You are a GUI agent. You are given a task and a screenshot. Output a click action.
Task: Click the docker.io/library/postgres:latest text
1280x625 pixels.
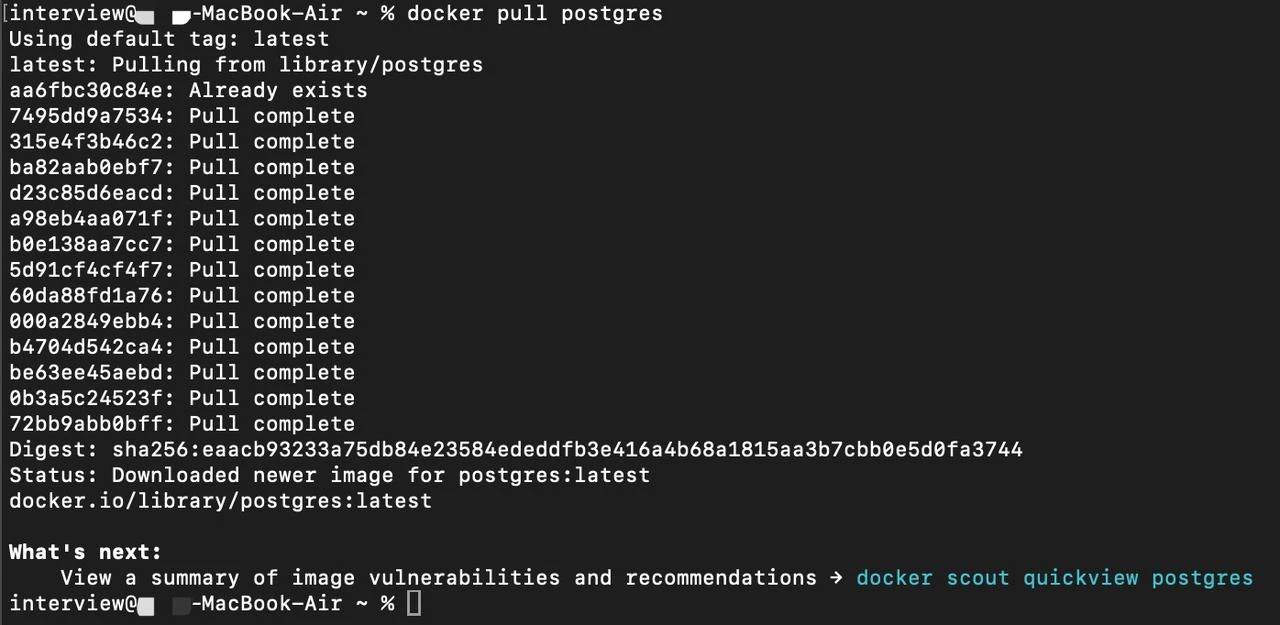click(x=221, y=501)
